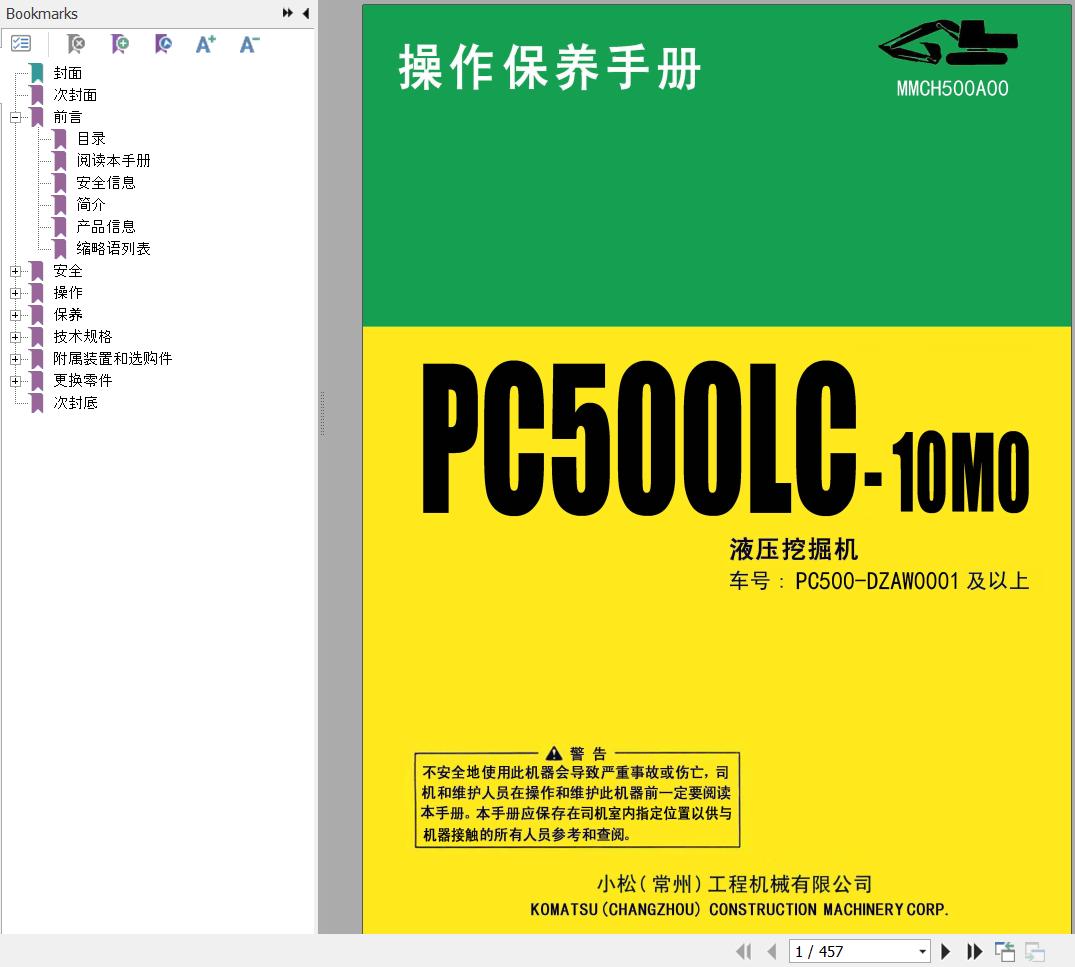1075x967 pixels.
Task: Increase bookmark font size with A+
Action: [x=206, y=44]
